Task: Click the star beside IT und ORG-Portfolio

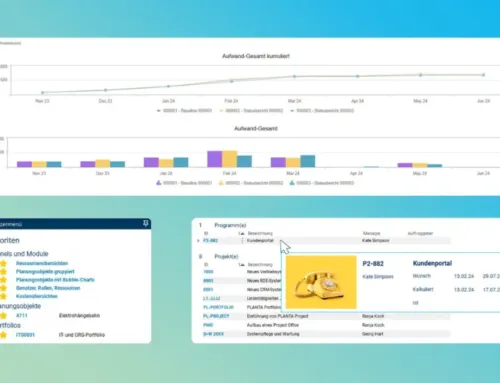Action: click(x=3, y=335)
